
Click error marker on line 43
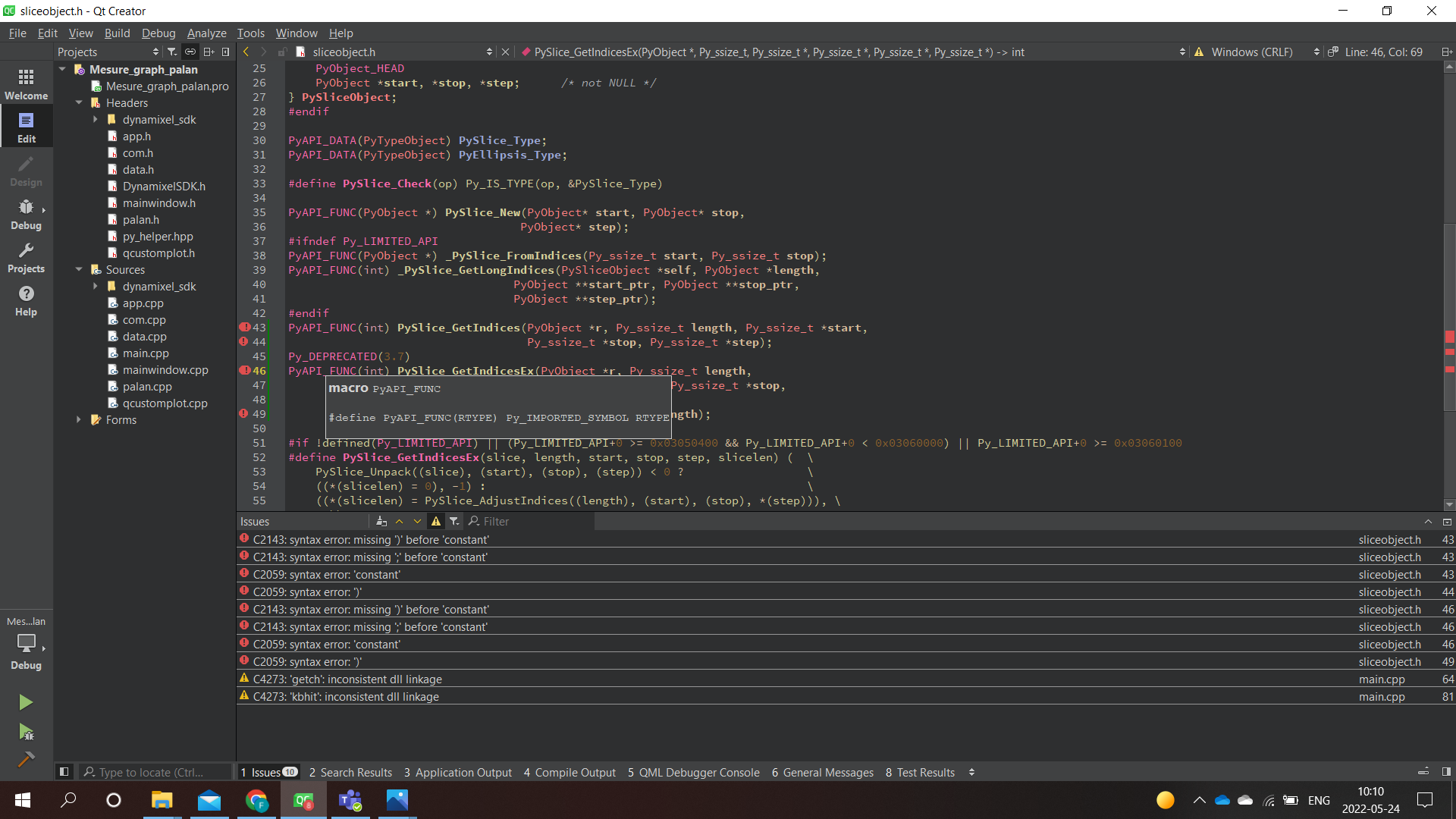[x=244, y=328]
